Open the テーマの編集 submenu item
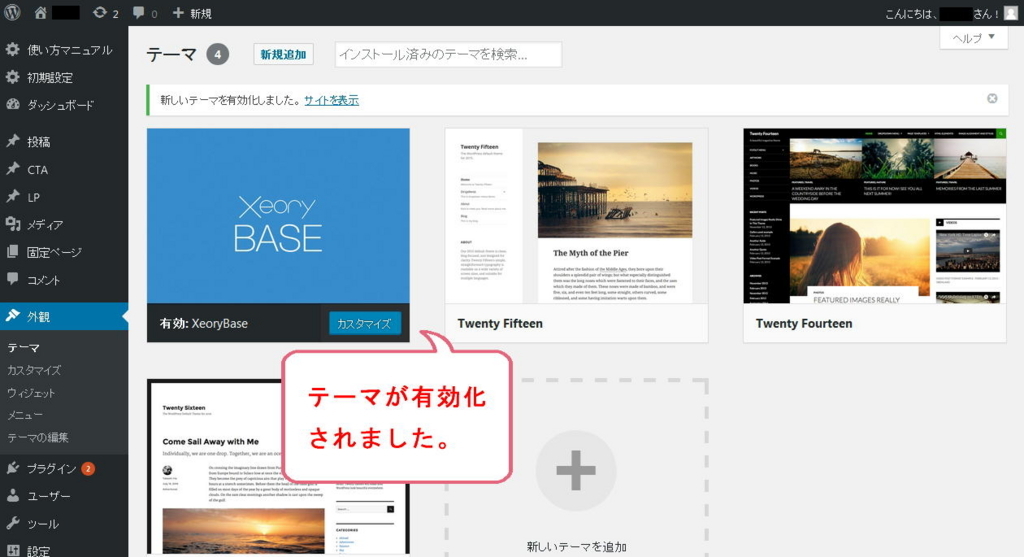The width and height of the screenshot is (1024, 557). [x=37, y=437]
